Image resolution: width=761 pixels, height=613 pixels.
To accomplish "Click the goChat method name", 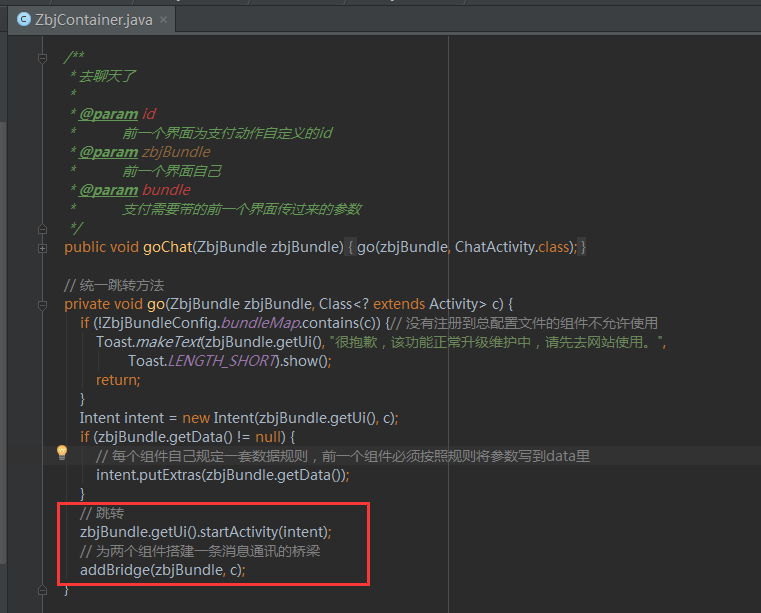I will [x=167, y=247].
